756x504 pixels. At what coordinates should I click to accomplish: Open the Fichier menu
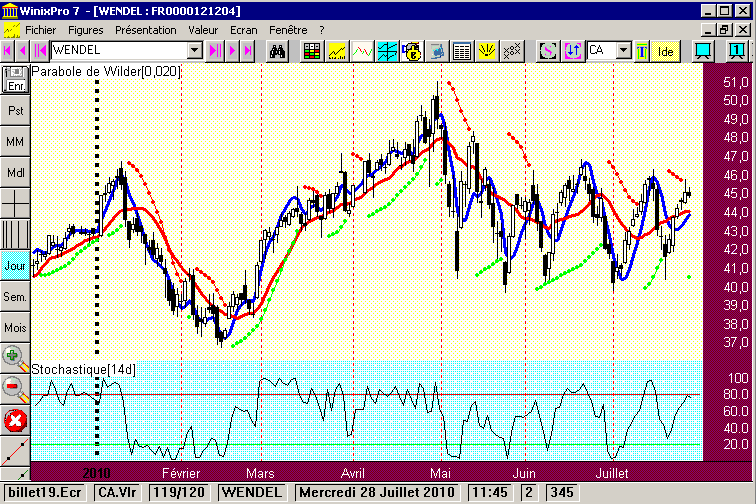point(40,30)
